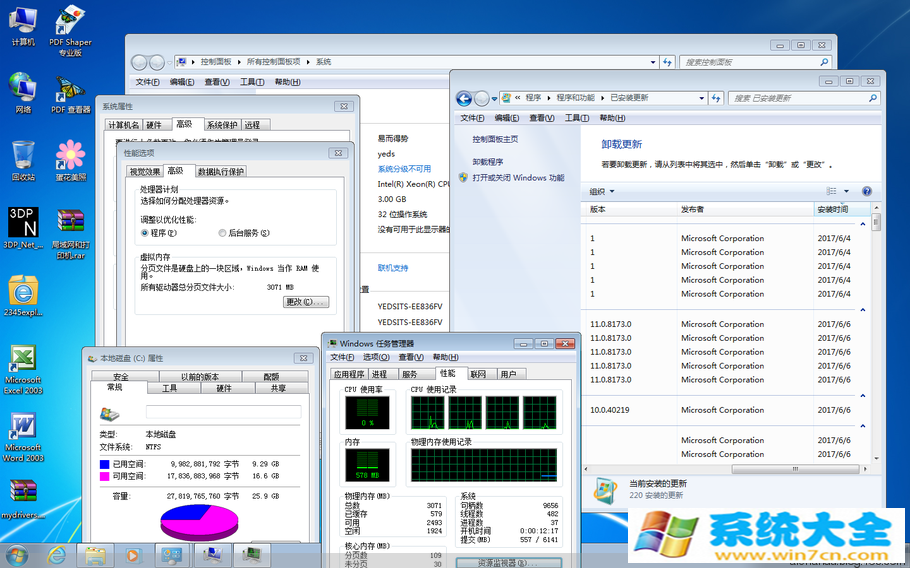The height and width of the screenshot is (568, 910).
Task: Open the 组织 dropdown menu
Action: coord(602,191)
